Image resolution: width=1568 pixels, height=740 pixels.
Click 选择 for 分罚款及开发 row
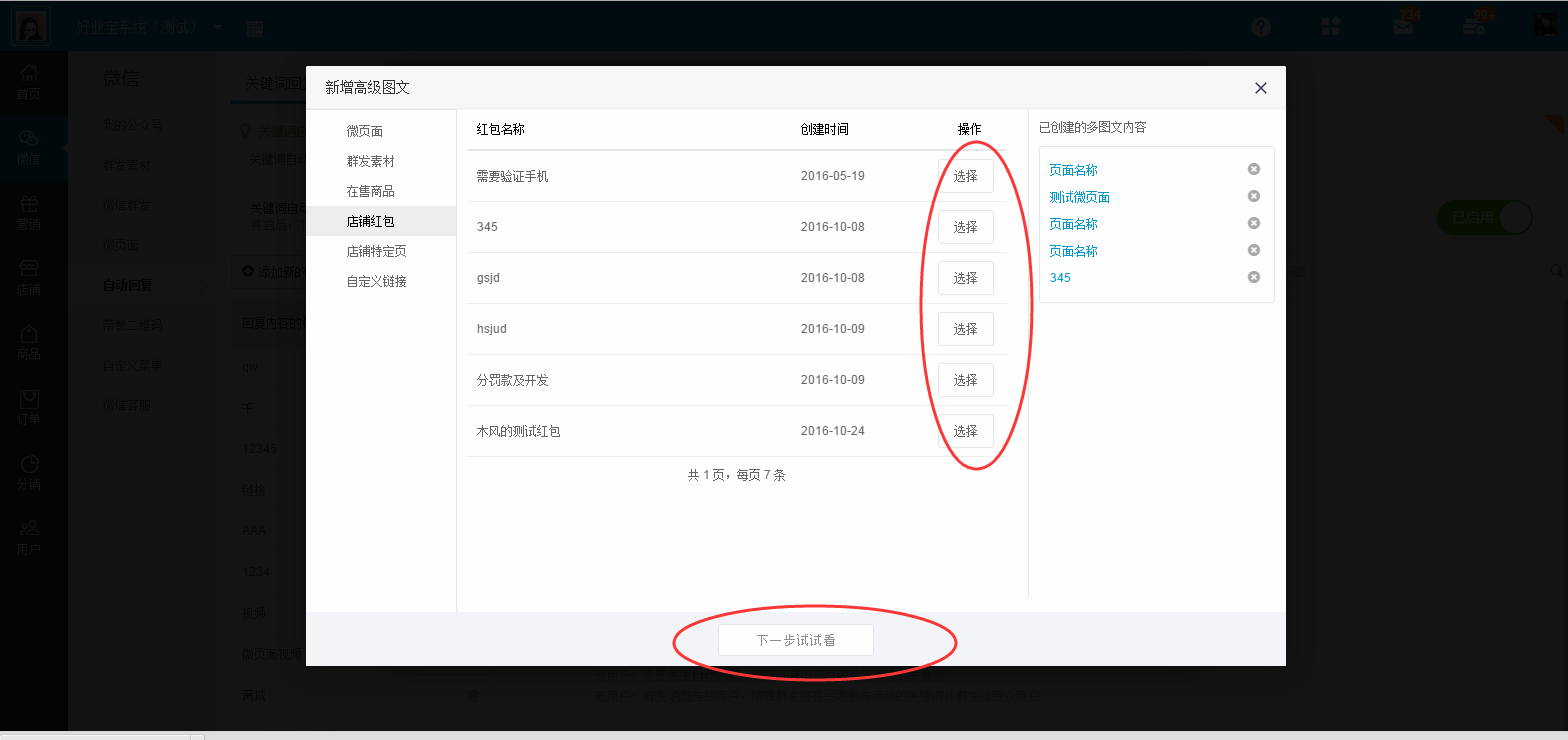pyautogui.click(x=966, y=380)
